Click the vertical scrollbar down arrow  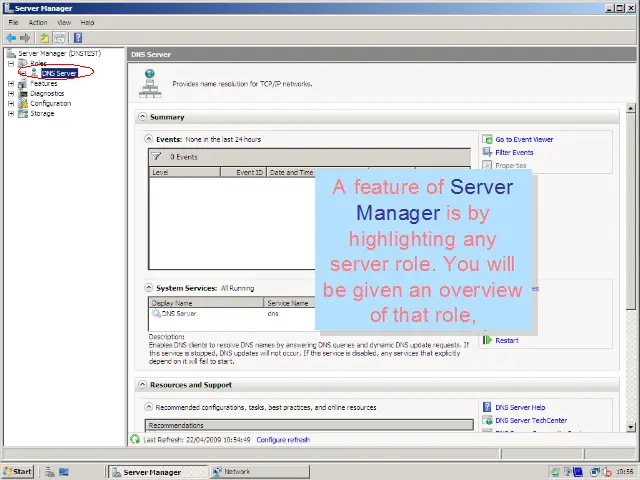pyautogui.click(x=631, y=427)
